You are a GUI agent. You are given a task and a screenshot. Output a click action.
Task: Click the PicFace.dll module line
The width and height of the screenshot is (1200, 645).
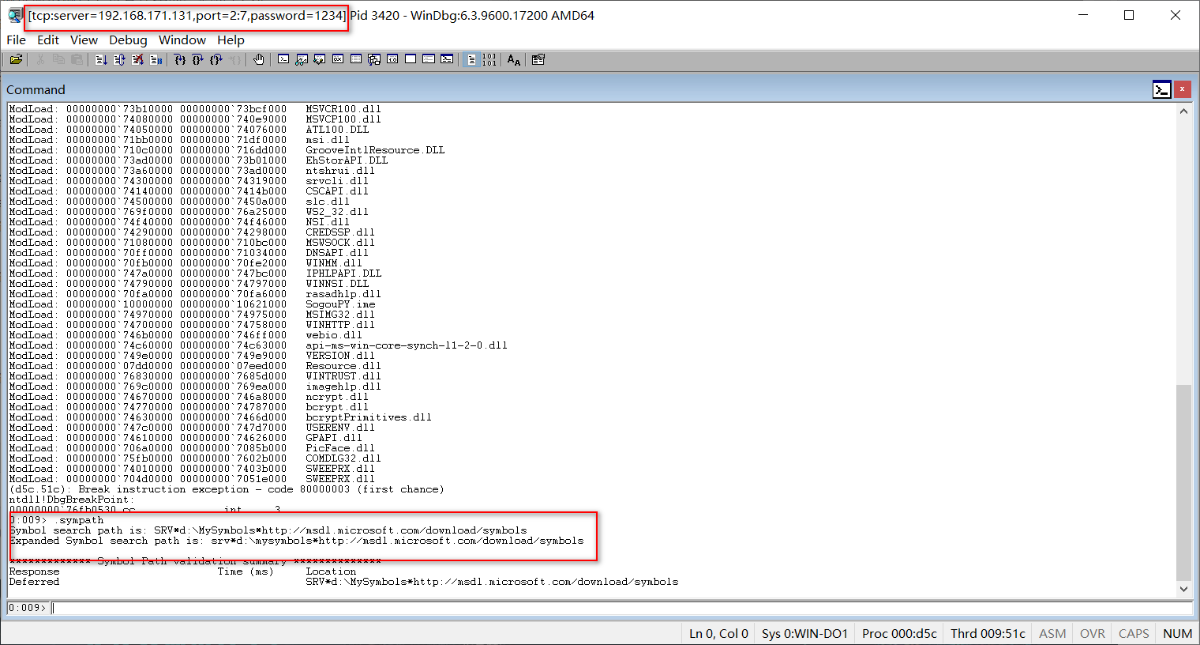pos(192,448)
